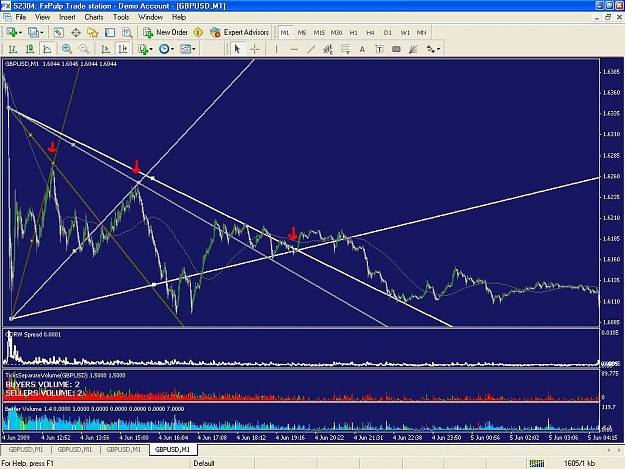
Task: Click the '1605/1 kb' connection status
Action: [579, 463]
